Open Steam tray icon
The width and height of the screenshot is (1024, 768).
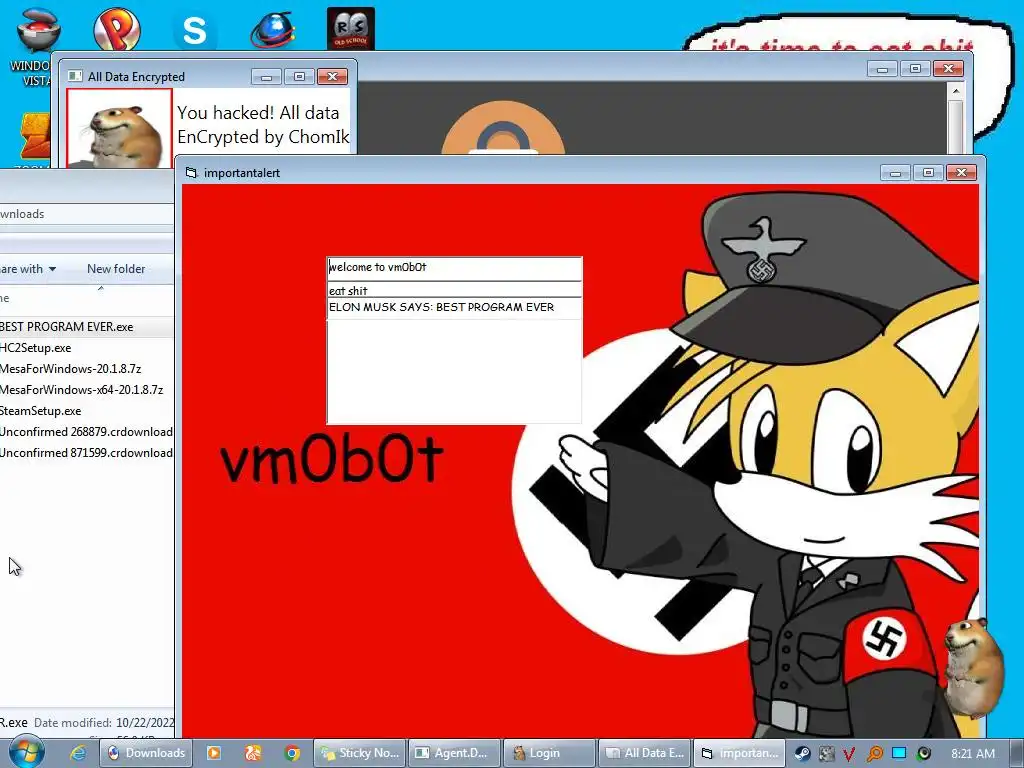[x=803, y=753]
